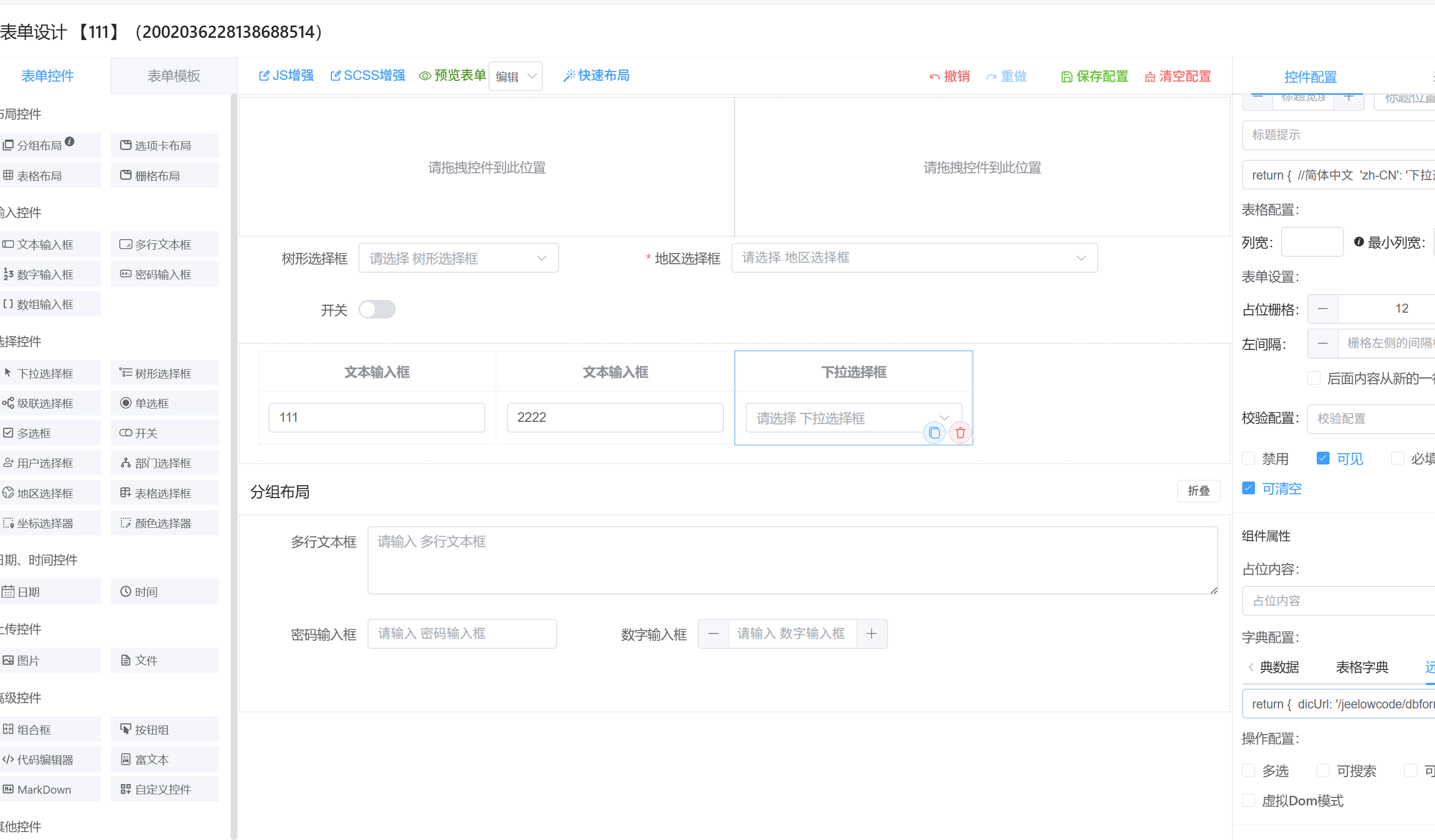Select 代码编辑器 control in sidebar
Viewport: 1435px width, 840px height.
(46, 759)
